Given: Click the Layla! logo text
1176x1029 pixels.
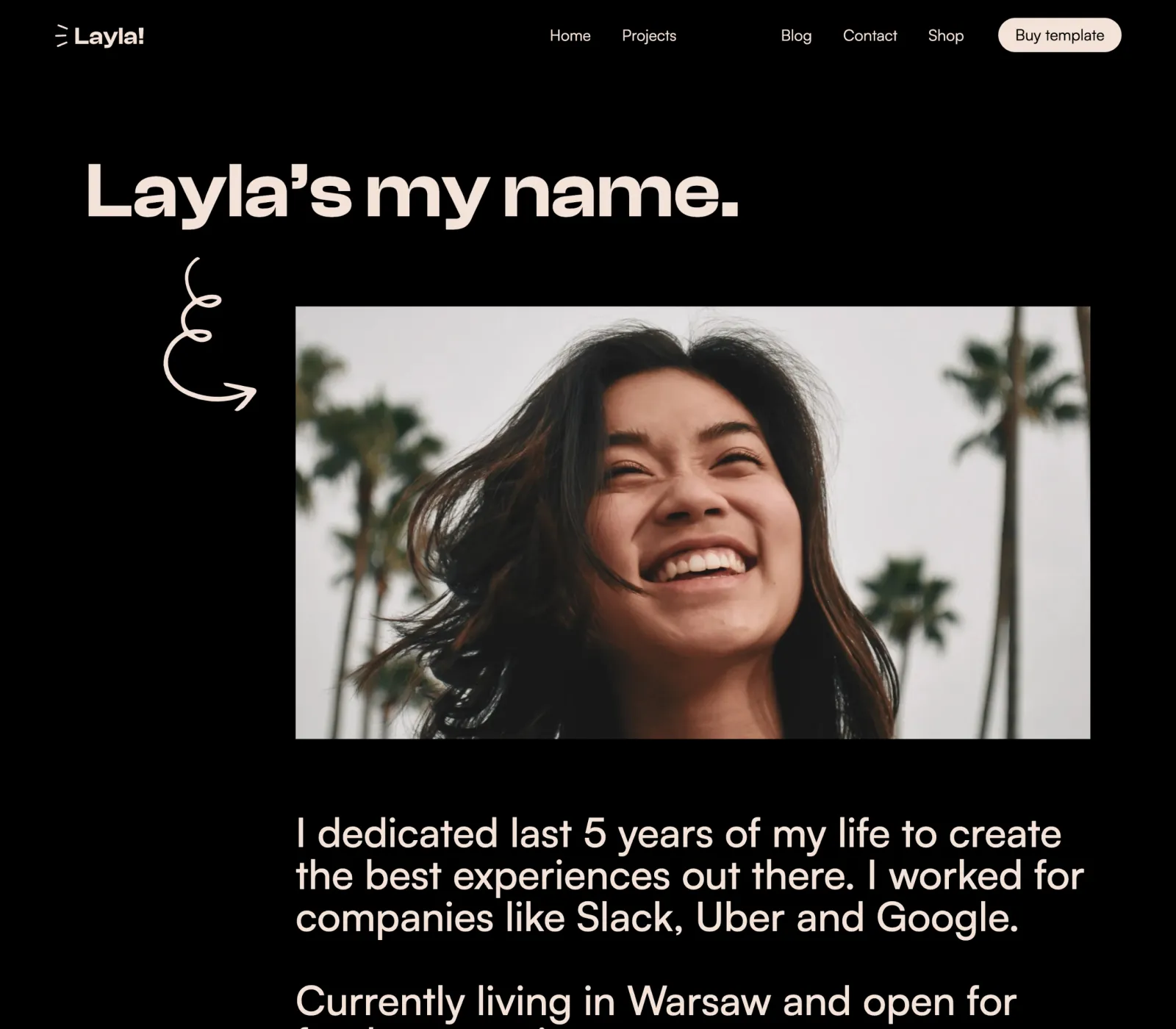Looking at the screenshot, I should (x=109, y=36).
